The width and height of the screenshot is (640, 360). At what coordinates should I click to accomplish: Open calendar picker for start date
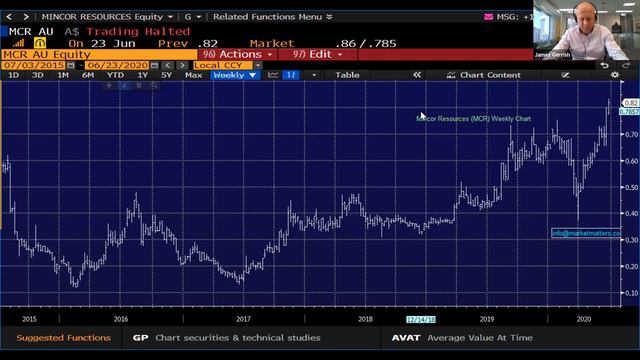point(71,65)
